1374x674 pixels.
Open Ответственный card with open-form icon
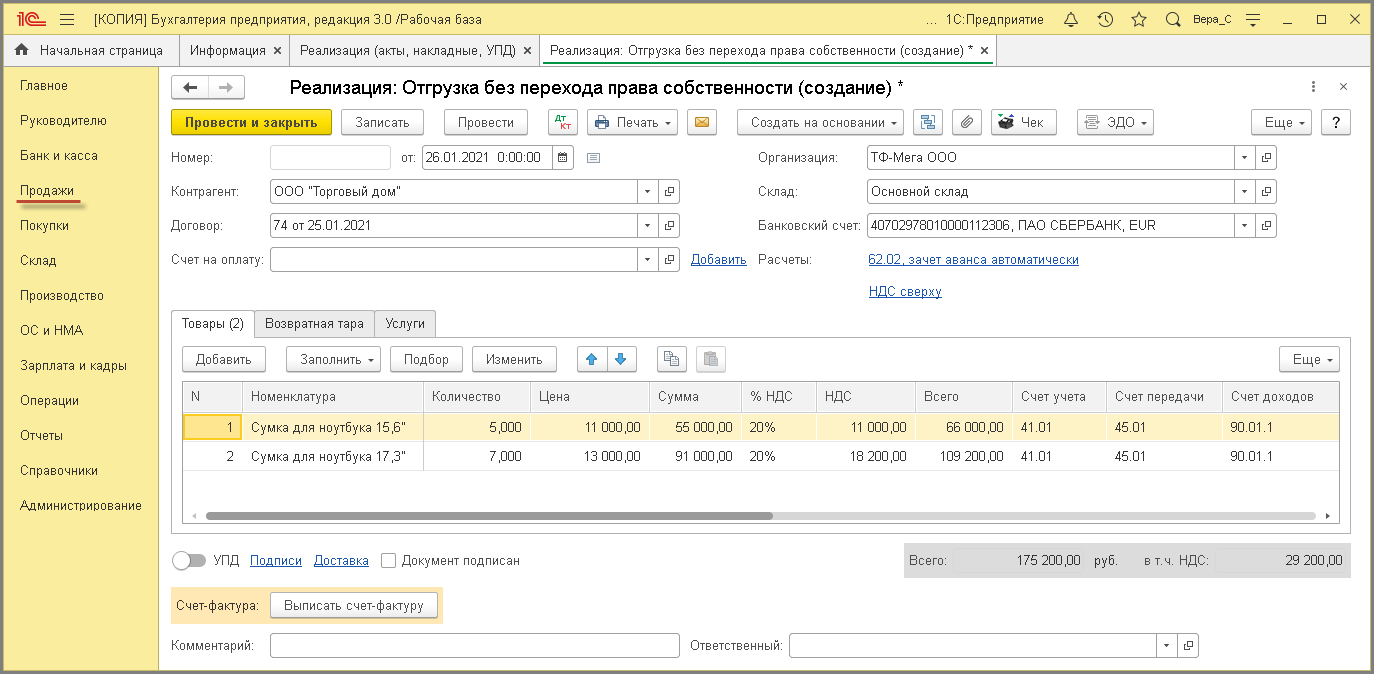[x=1188, y=645]
